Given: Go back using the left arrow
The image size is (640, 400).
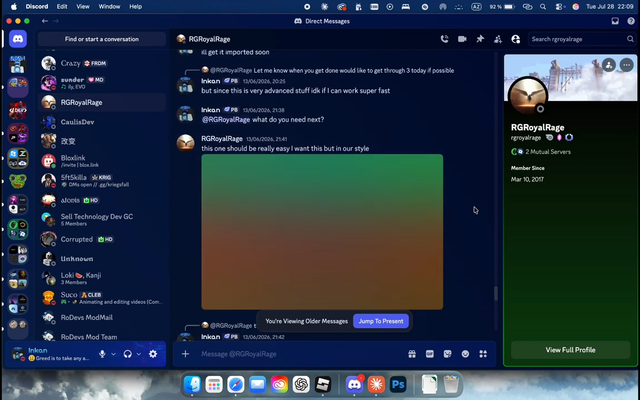Looking at the screenshot, I should pos(45,21).
